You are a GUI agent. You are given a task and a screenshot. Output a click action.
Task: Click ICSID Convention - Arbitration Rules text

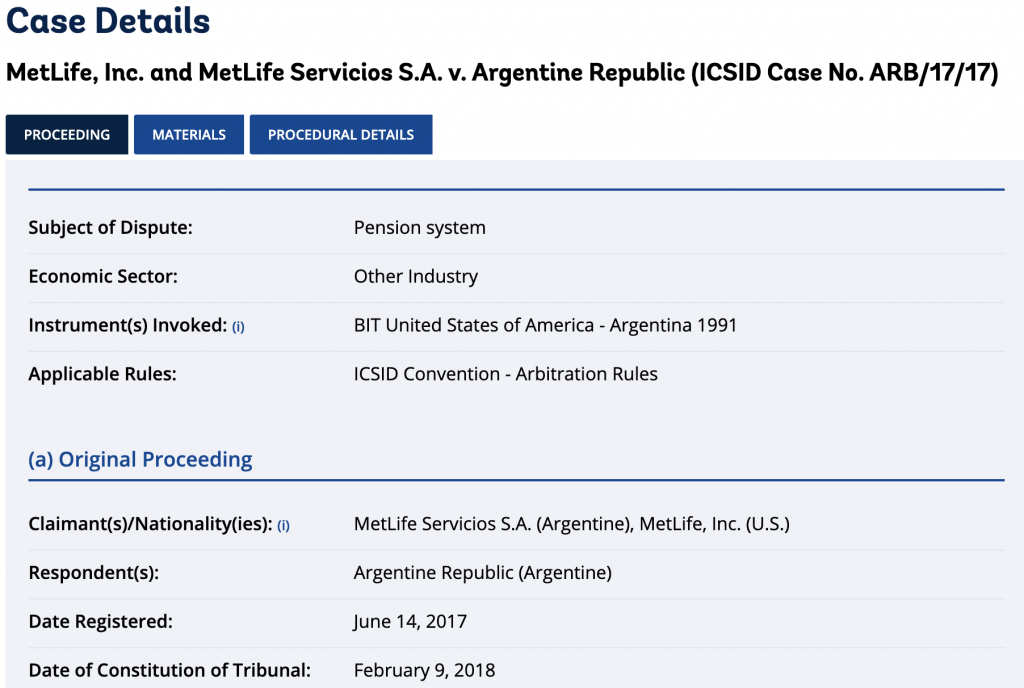point(505,374)
